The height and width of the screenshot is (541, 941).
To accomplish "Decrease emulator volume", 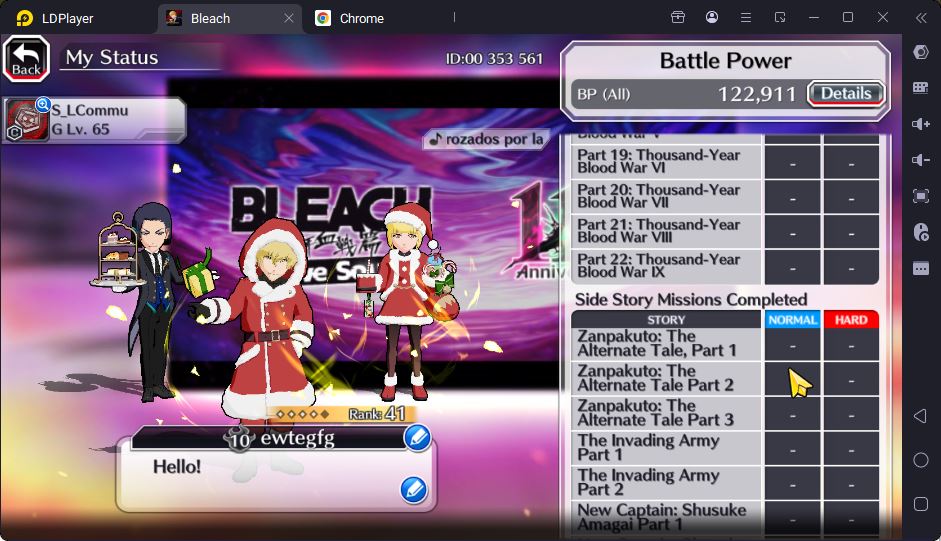I will pos(921,160).
